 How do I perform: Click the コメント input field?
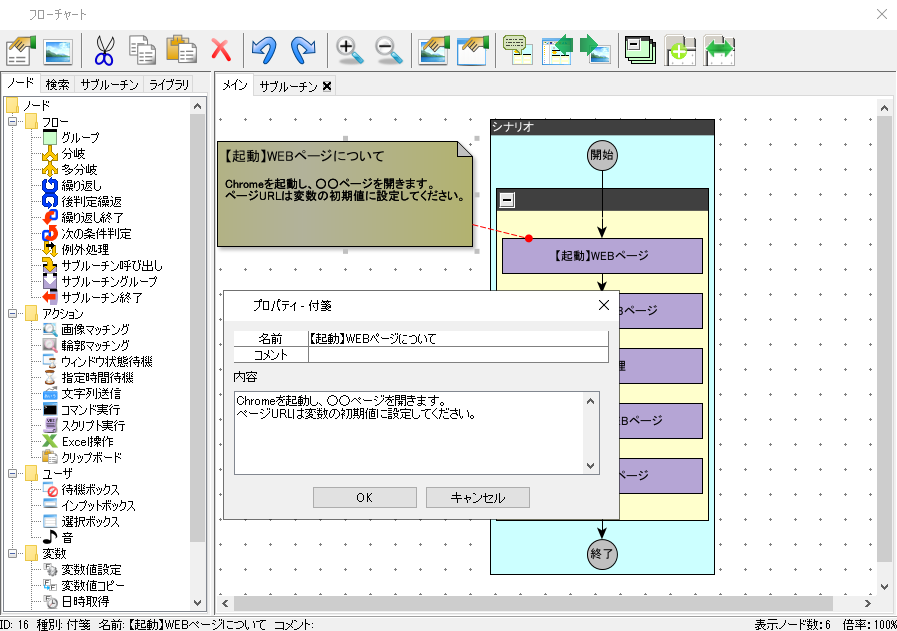458,355
